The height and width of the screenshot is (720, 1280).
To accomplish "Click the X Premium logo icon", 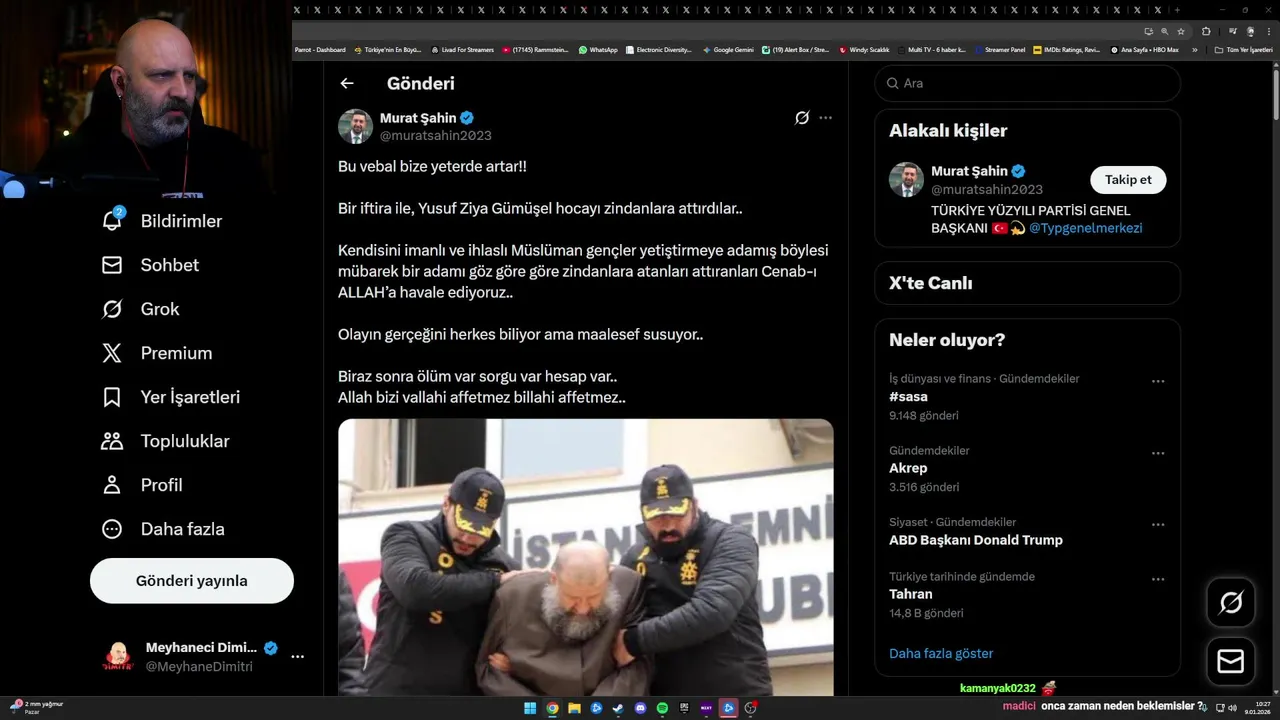I will coord(112,353).
